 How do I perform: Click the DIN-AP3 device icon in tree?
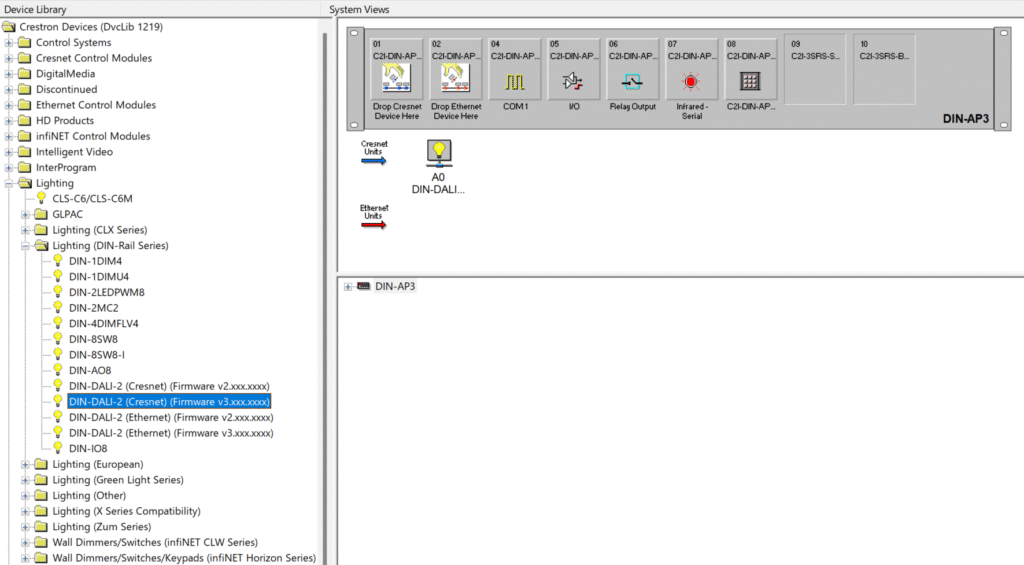click(364, 286)
